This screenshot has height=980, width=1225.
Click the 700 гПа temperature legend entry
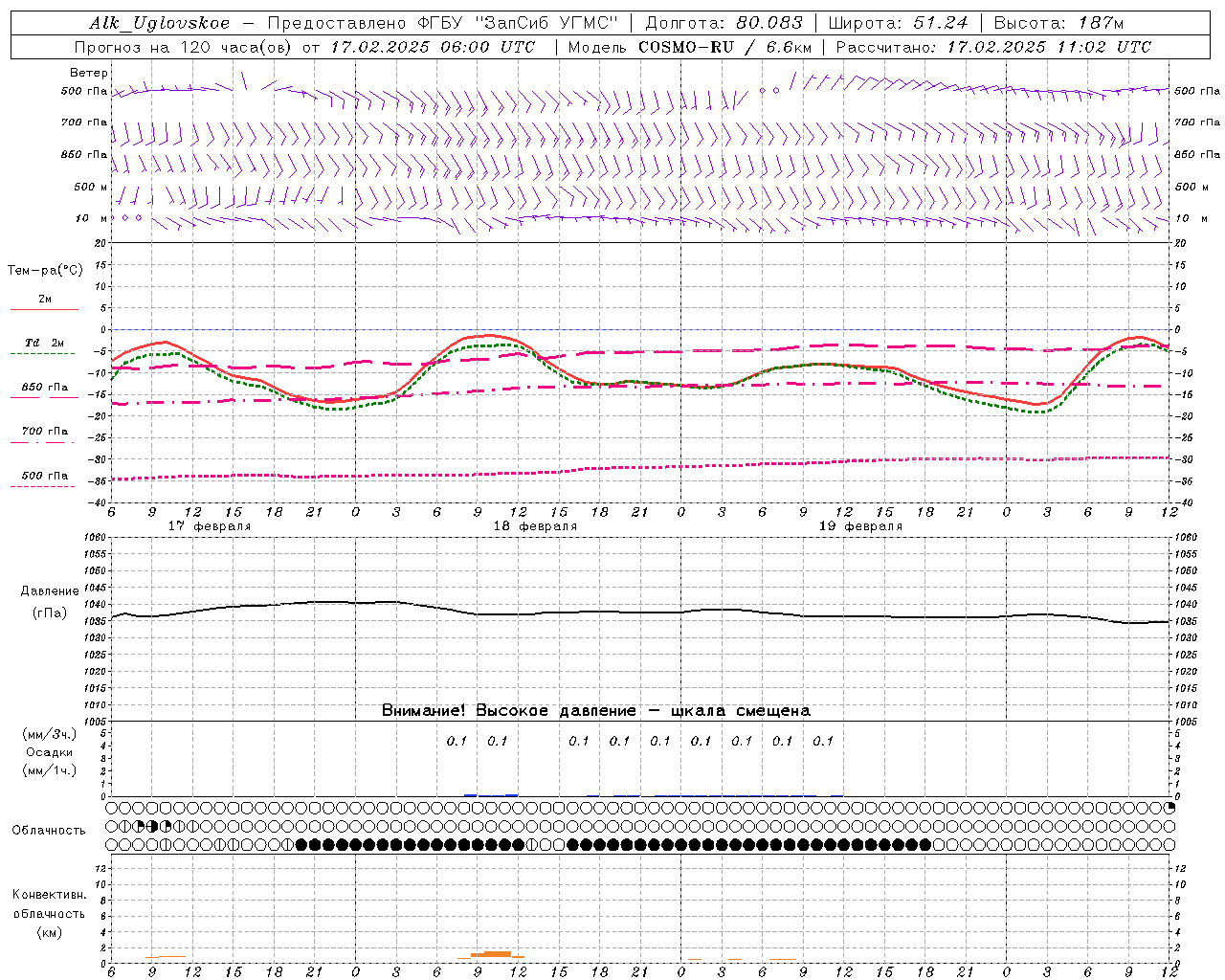pos(45,432)
